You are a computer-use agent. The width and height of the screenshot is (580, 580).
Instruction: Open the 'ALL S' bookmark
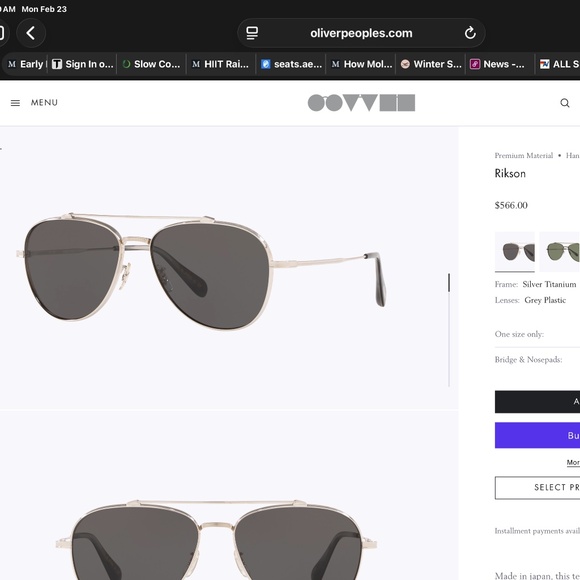pos(559,64)
